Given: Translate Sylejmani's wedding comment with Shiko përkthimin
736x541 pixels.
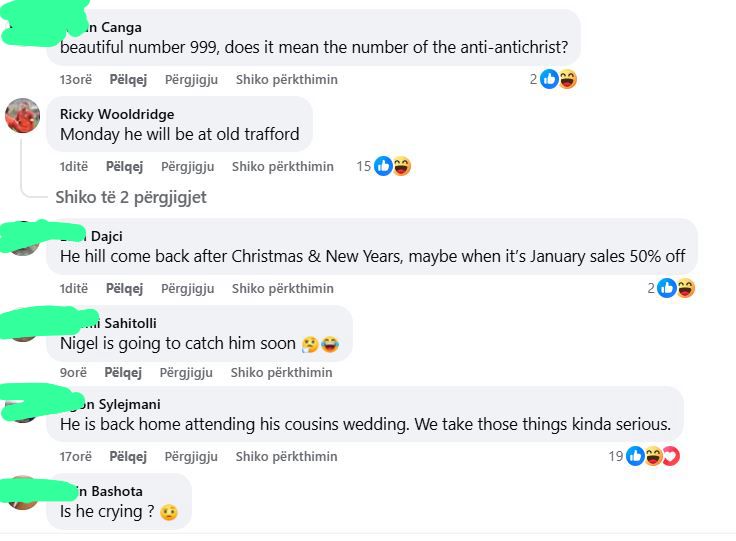Looking at the screenshot, I should click(287, 456).
